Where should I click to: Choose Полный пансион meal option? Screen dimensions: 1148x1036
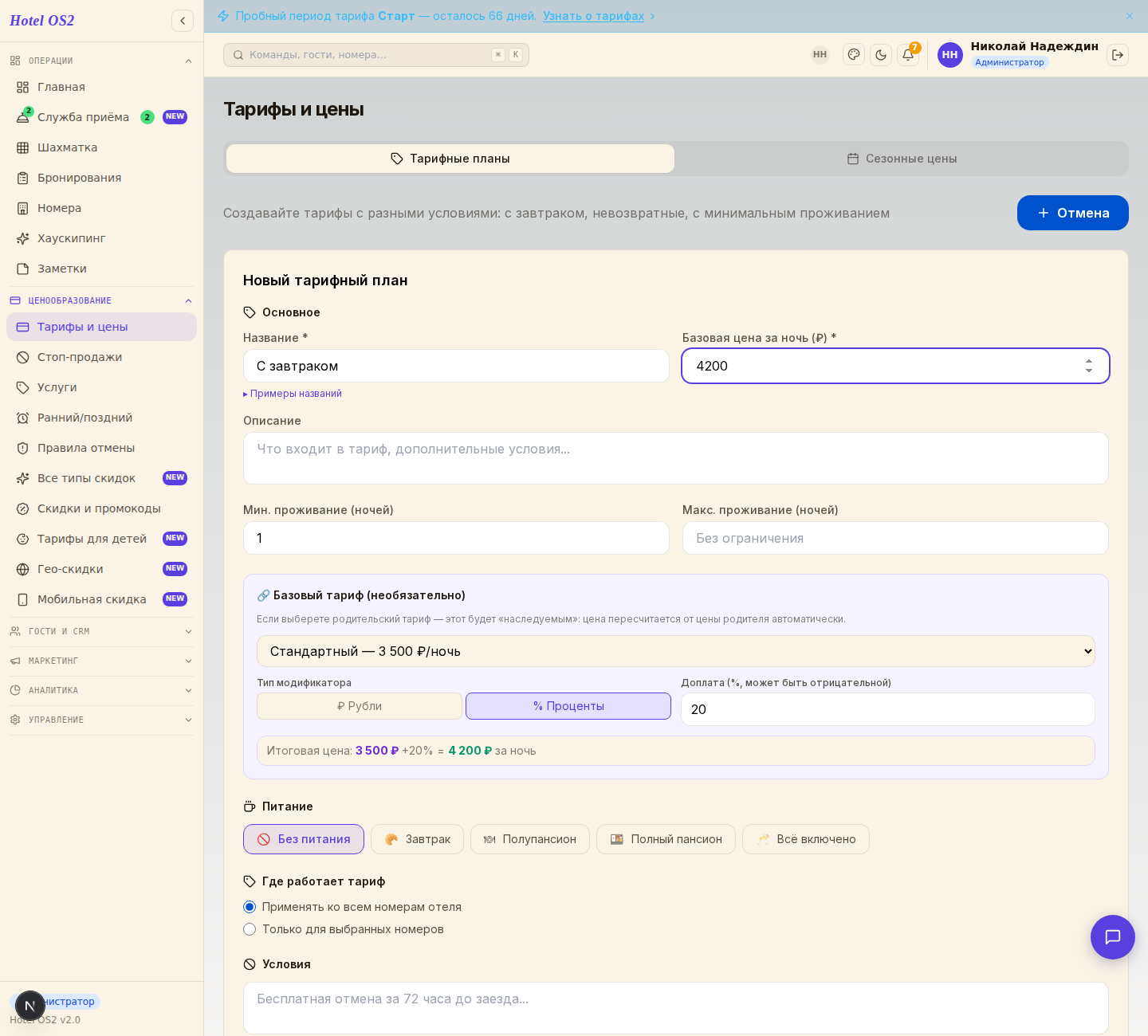click(666, 839)
